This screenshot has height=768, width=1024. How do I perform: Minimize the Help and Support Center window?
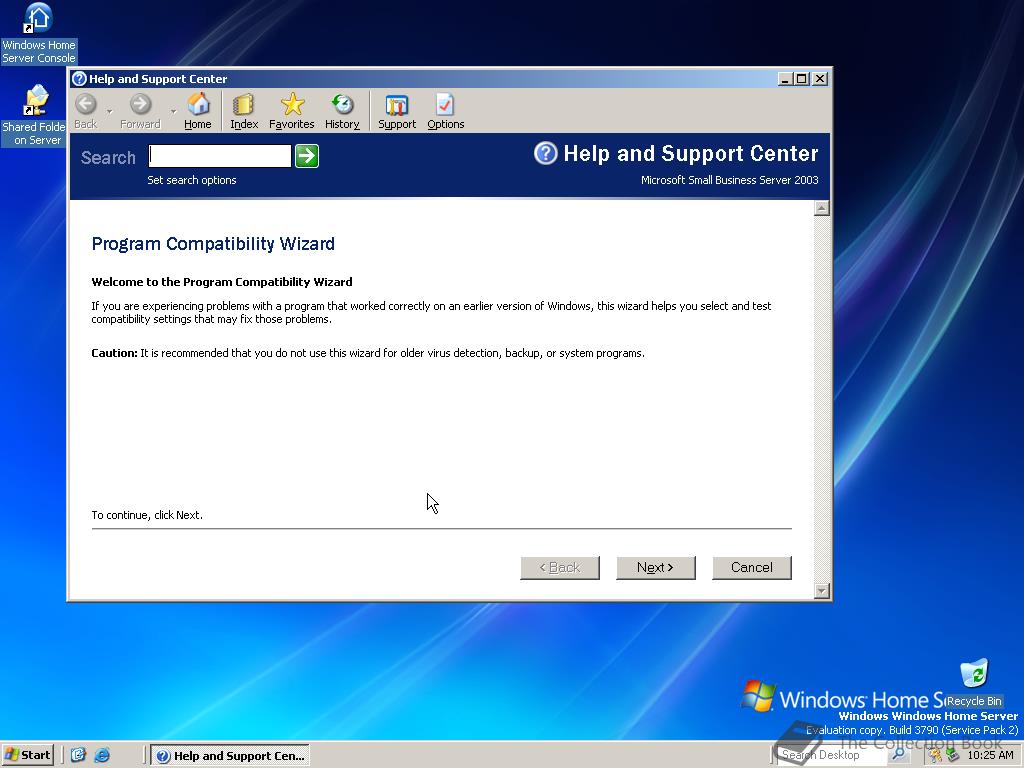pos(786,79)
